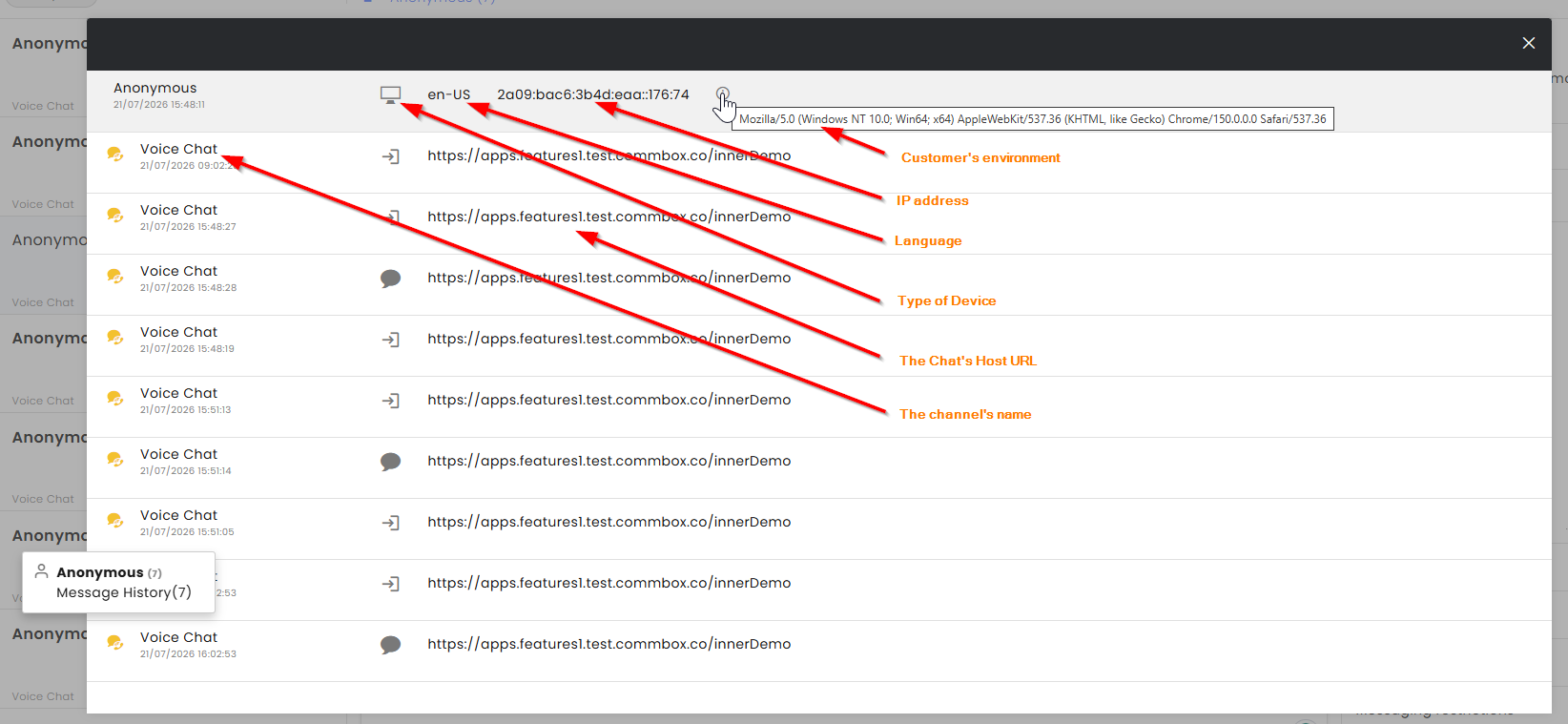This screenshot has width=1568, height=724.
Task: Click the Voice Chat label above 15:48:27
Action: tap(178, 210)
